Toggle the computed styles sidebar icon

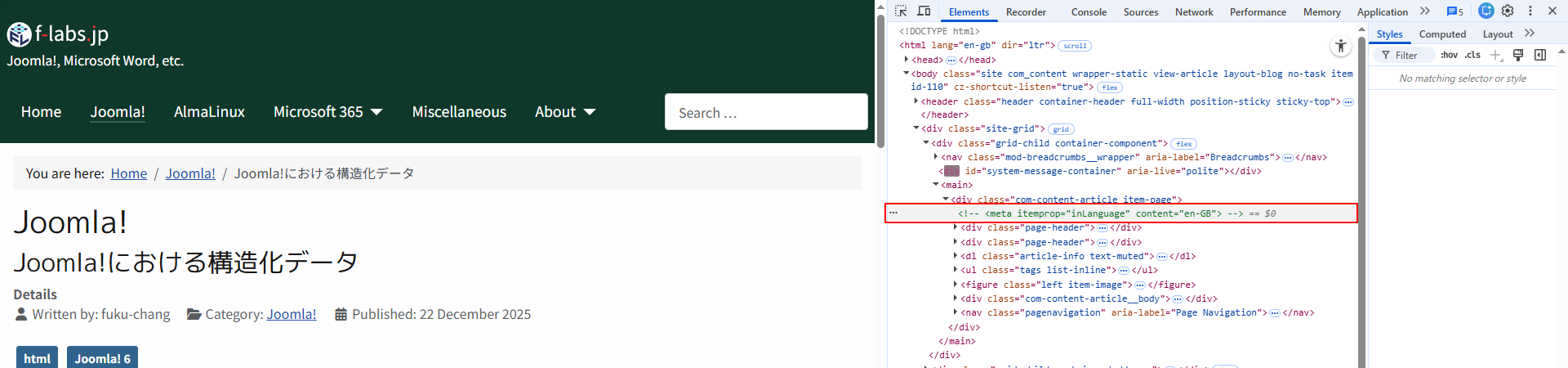(1540, 55)
